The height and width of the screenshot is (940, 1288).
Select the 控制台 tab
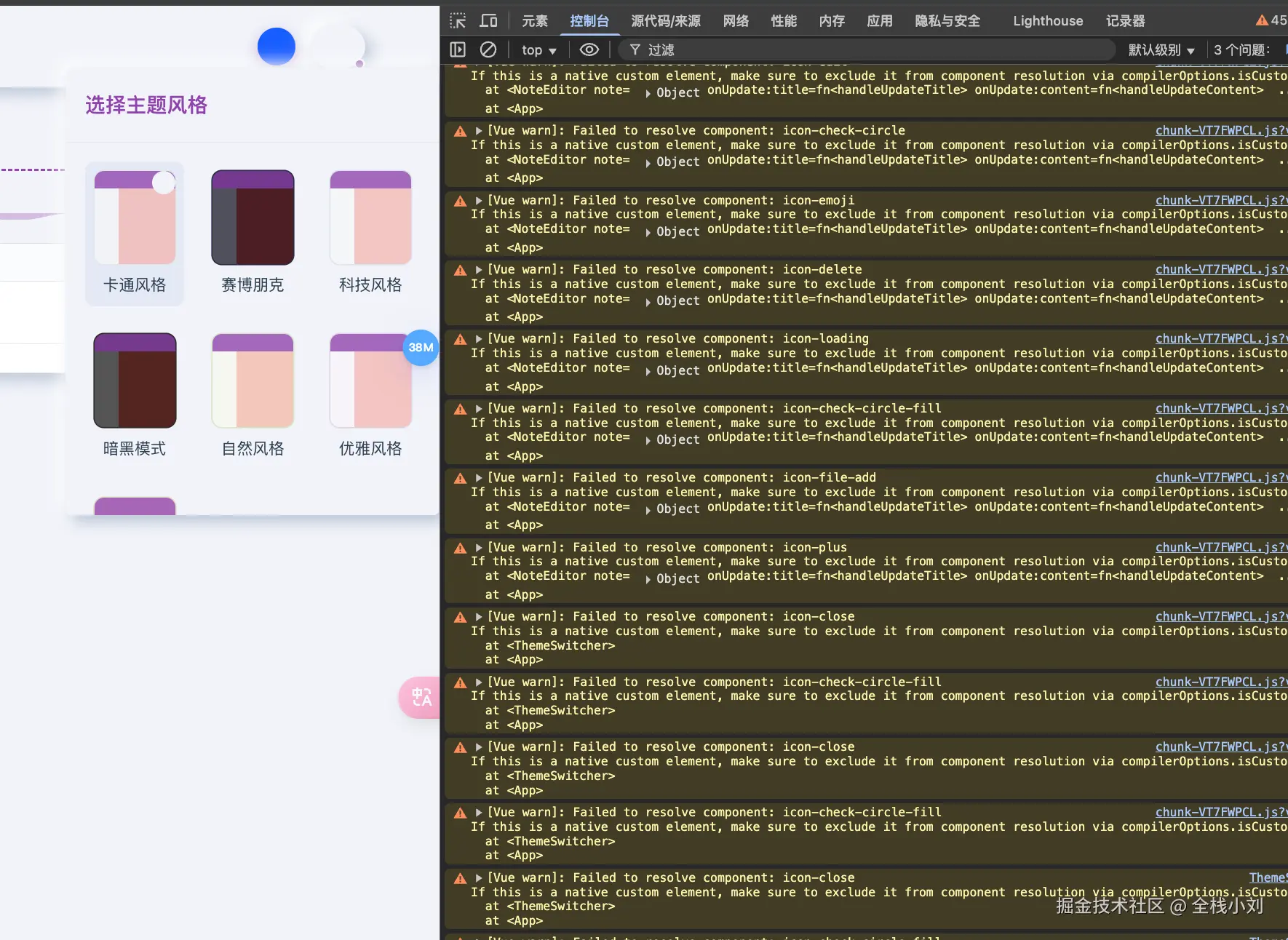[589, 21]
